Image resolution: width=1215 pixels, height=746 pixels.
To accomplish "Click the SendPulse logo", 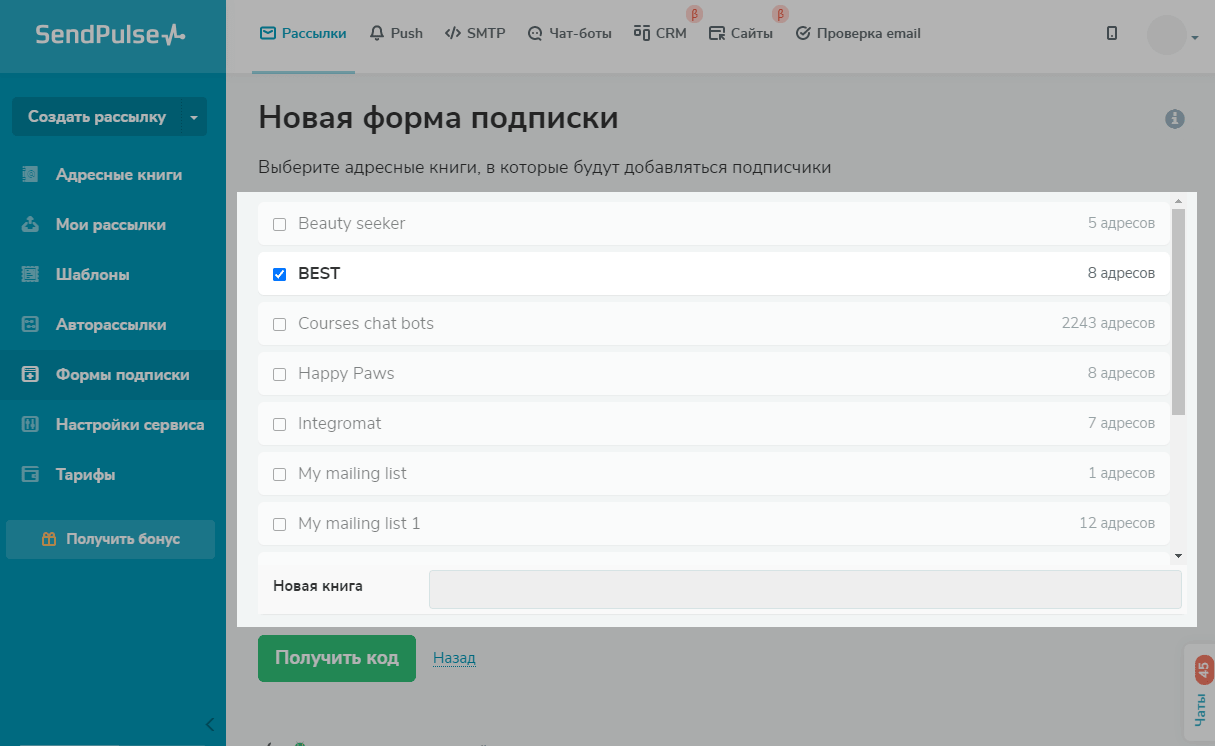I will [x=110, y=35].
